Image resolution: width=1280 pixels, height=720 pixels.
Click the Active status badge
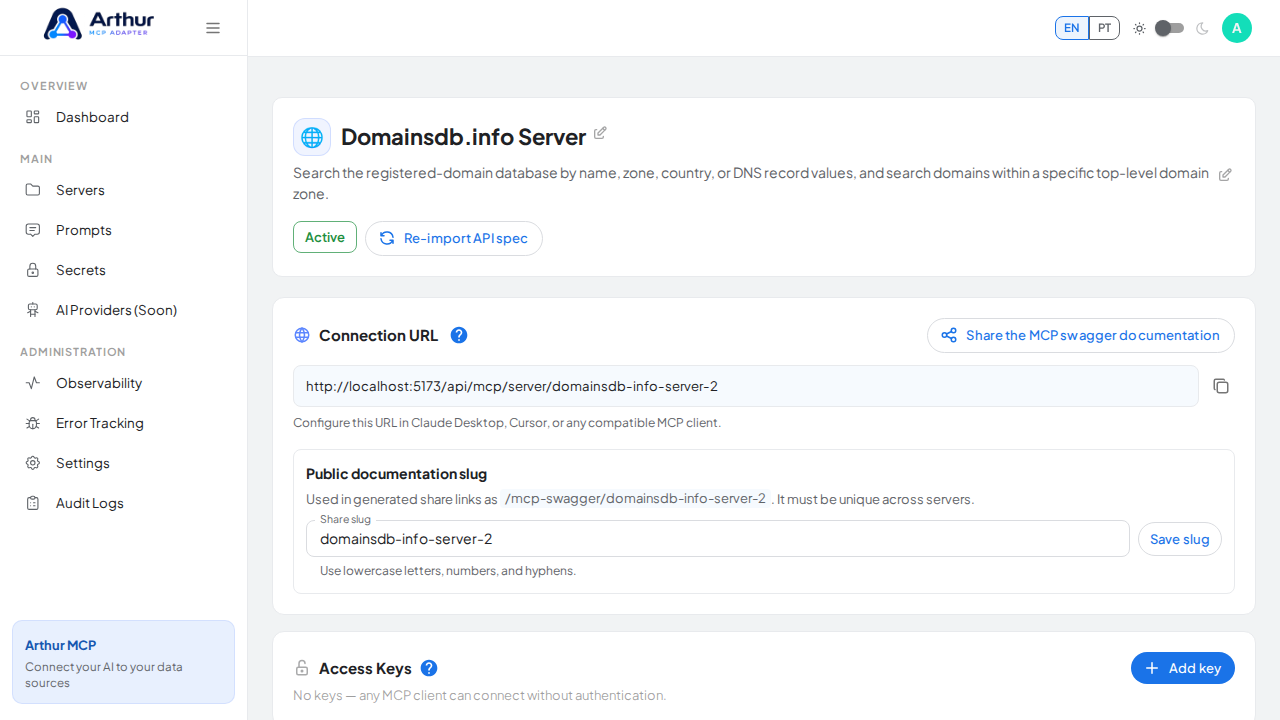point(325,237)
